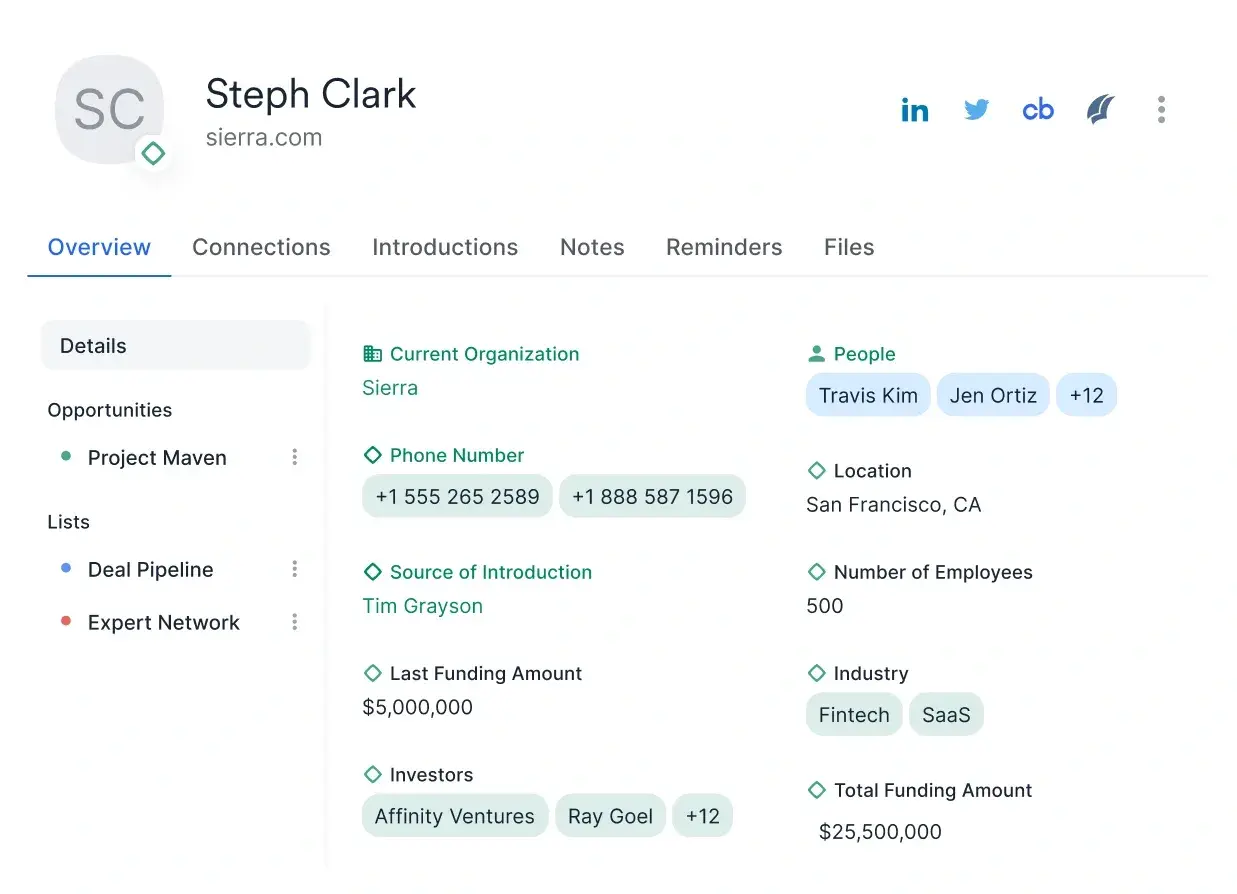
Task: Open the kebab menu beside Deal Pipeline
Action: click(294, 569)
